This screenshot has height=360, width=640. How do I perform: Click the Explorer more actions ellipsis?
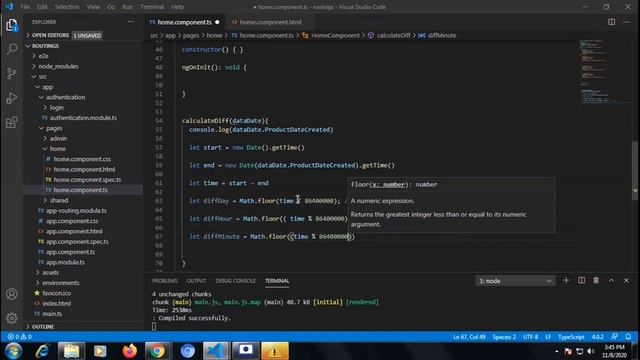(x=131, y=22)
